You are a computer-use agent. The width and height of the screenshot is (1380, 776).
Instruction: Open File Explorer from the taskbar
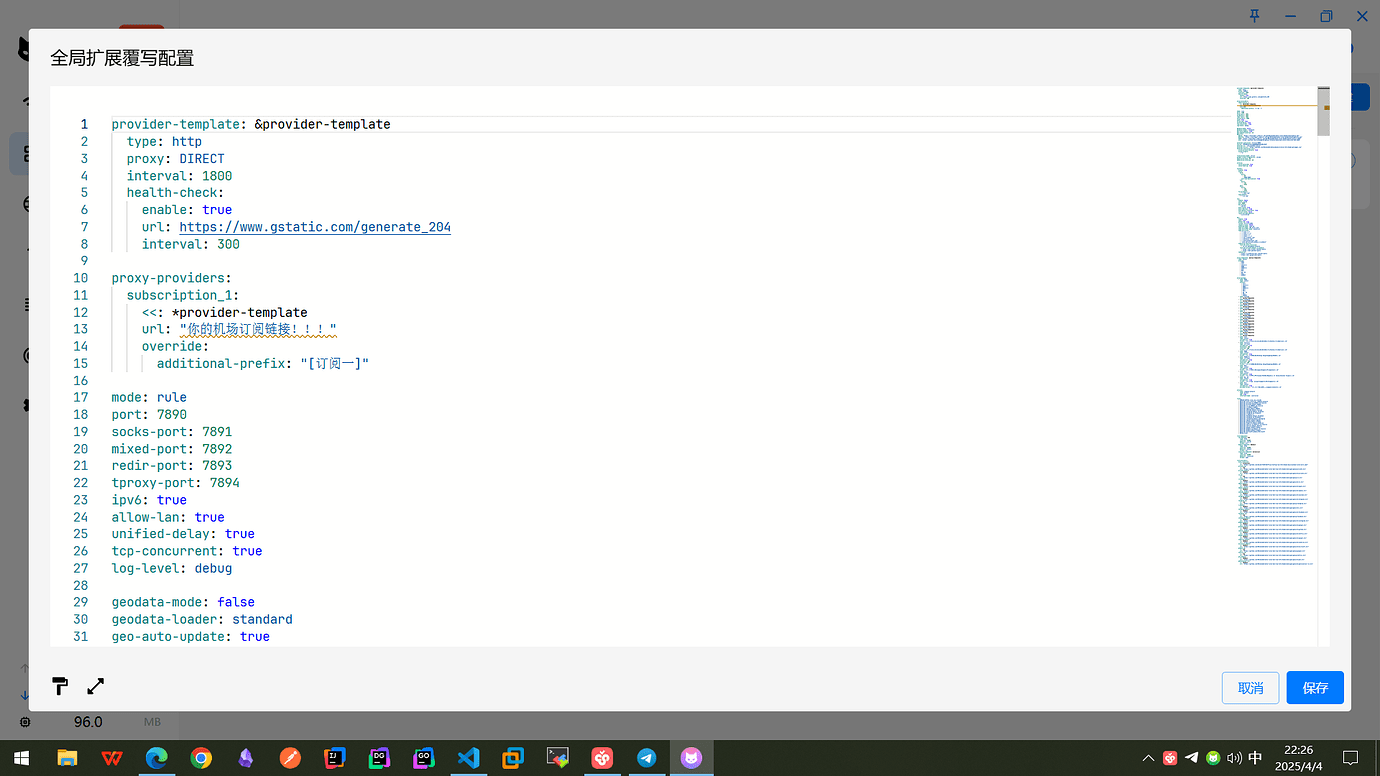coord(67,758)
